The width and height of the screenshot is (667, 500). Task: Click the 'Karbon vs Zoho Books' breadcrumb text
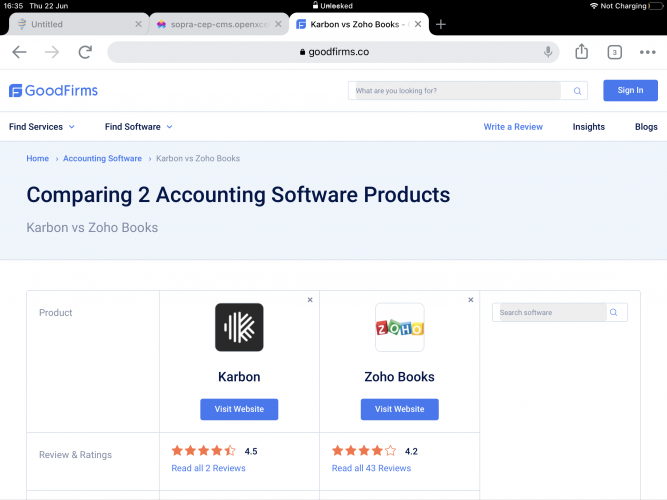click(198, 158)
